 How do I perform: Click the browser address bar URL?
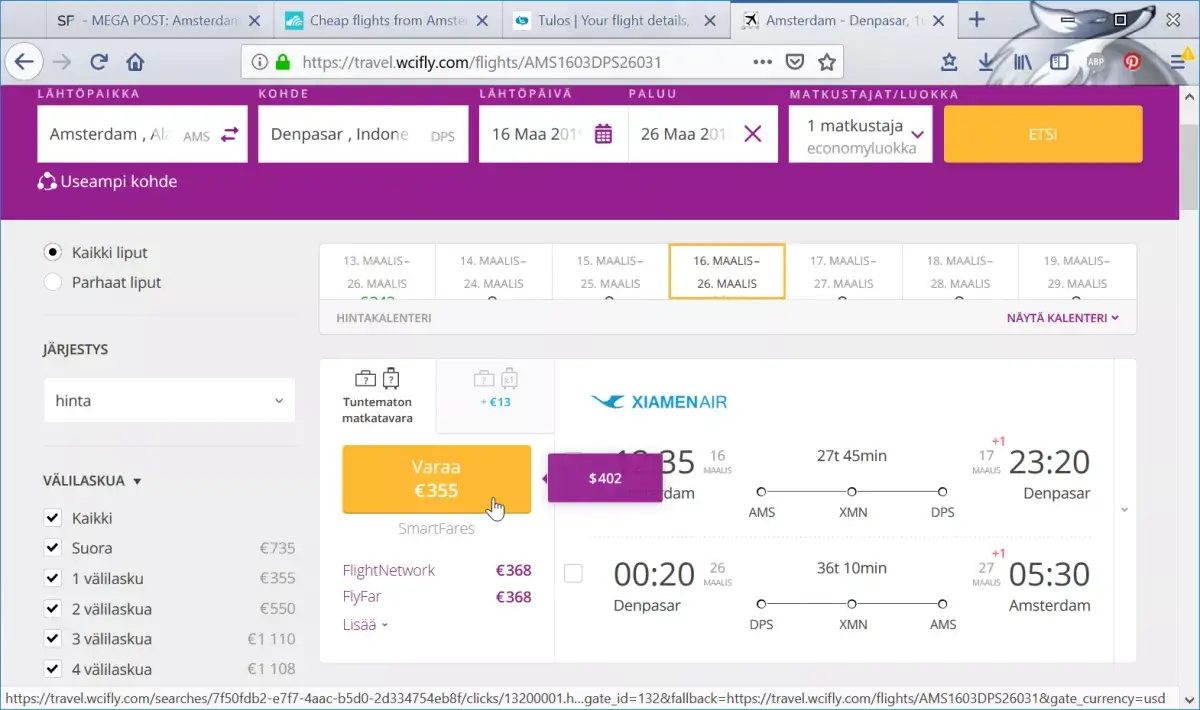click(x=481, y=62)
